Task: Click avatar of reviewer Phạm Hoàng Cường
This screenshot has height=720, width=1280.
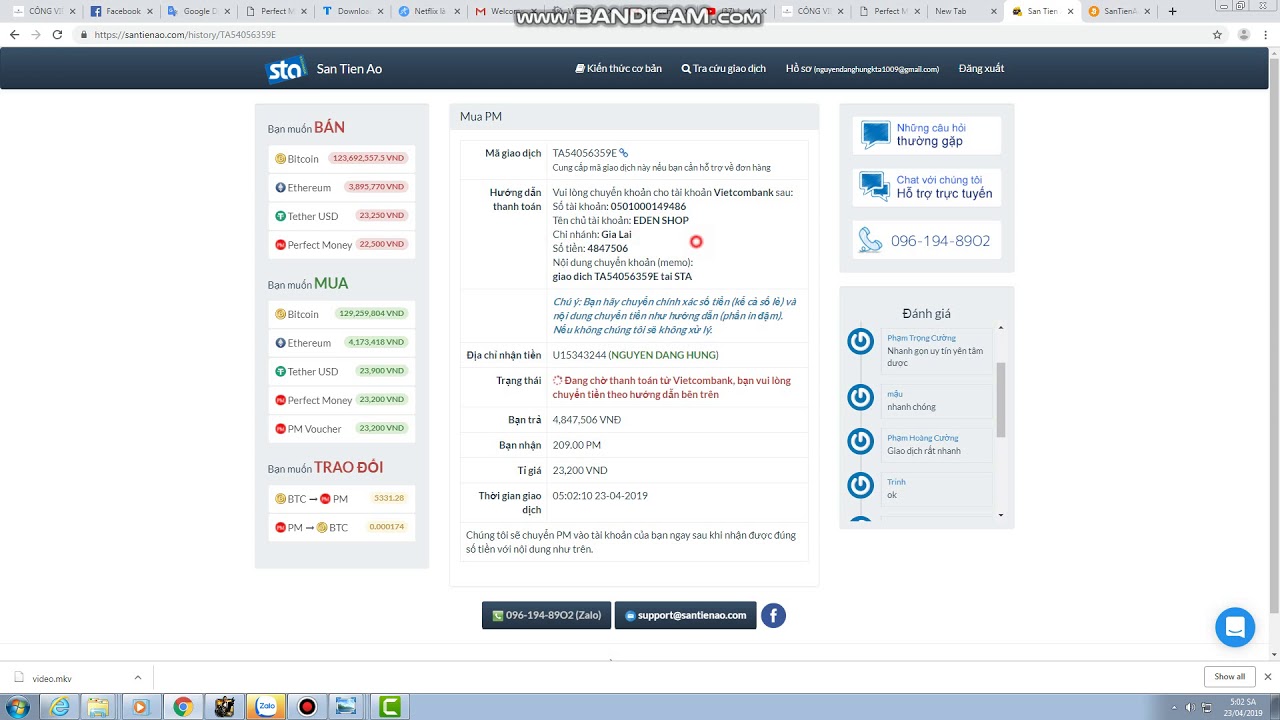Action: point(860,441)
